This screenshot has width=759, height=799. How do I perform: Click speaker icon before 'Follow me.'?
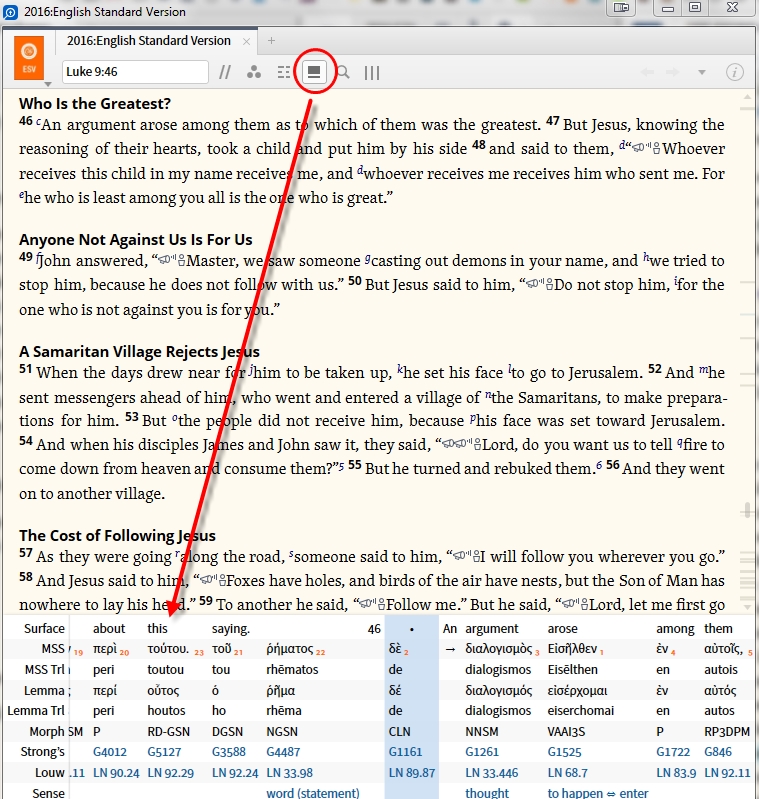(x=372, y=604)
